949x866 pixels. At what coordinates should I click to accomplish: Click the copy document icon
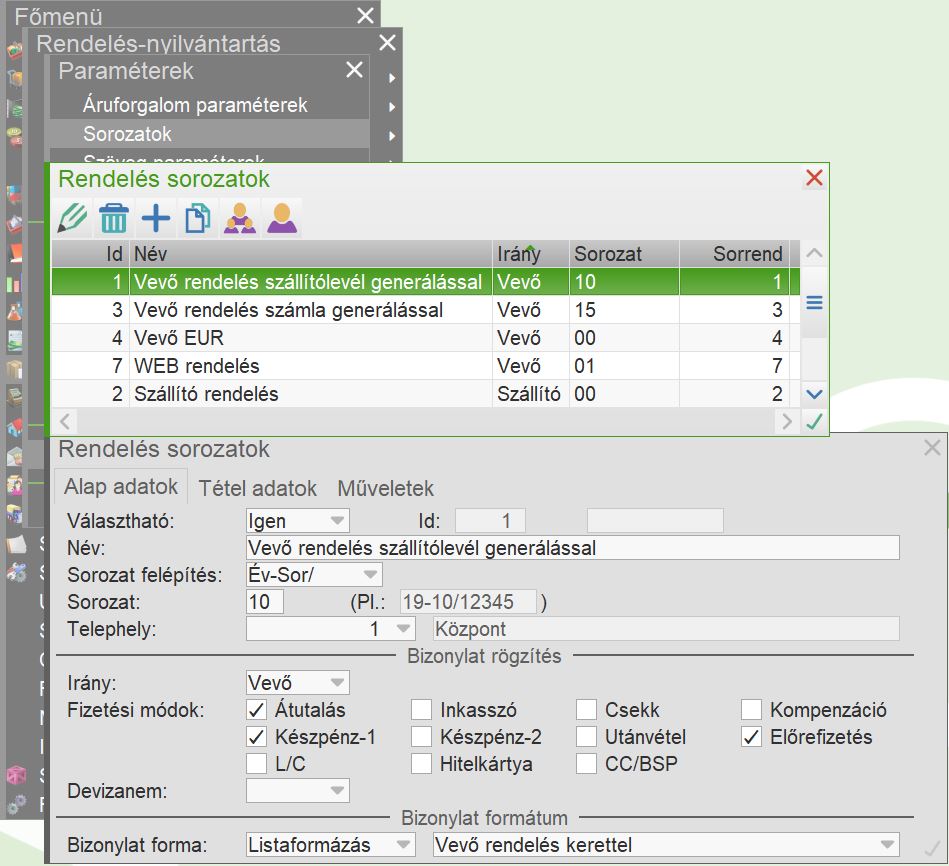198,218
